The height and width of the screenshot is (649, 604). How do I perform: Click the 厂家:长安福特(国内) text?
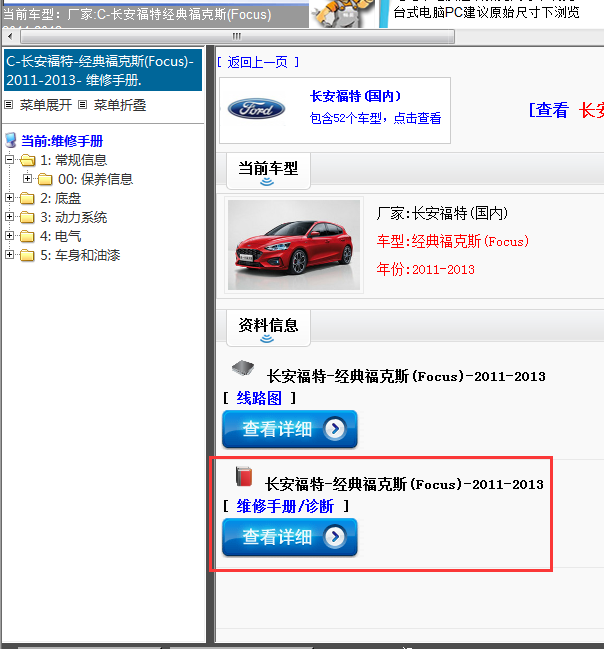pos(442,214)
